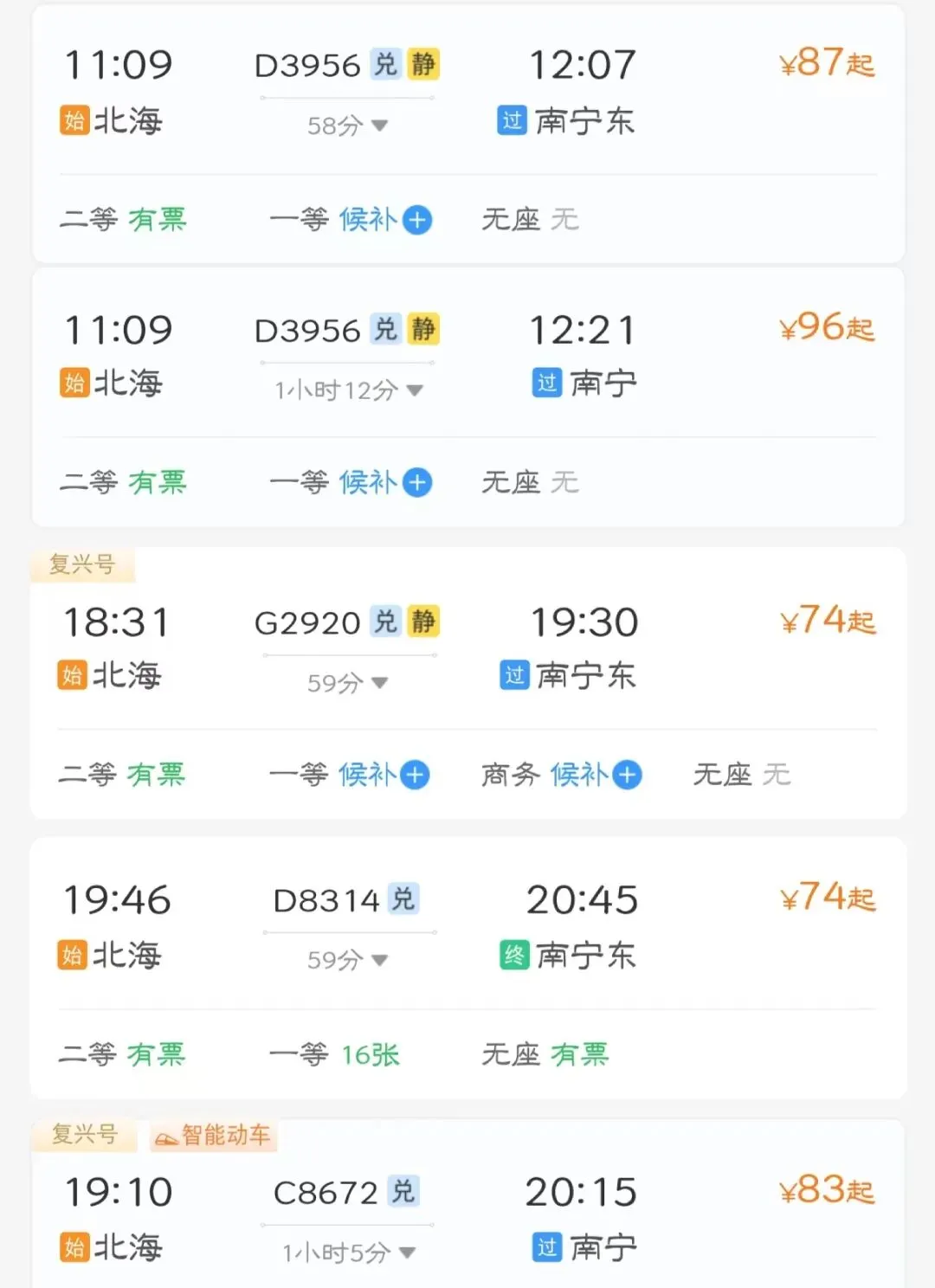935x1288 pixels.
Task: Open the ¥87起 fare for D3956
Action: pyautogui.click(x=827, y=63)
